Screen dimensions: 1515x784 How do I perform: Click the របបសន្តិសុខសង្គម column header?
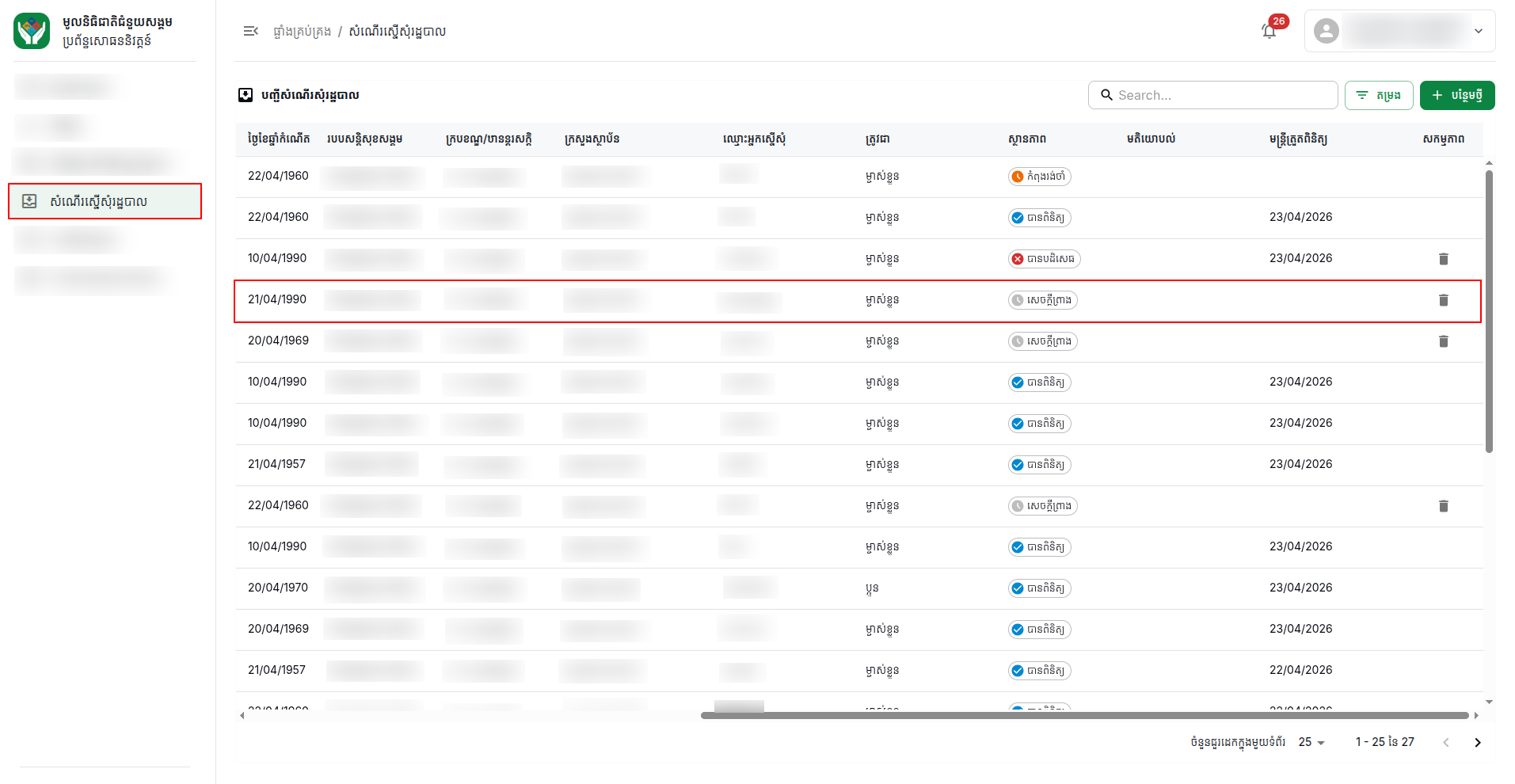click(x=364, y=139)
